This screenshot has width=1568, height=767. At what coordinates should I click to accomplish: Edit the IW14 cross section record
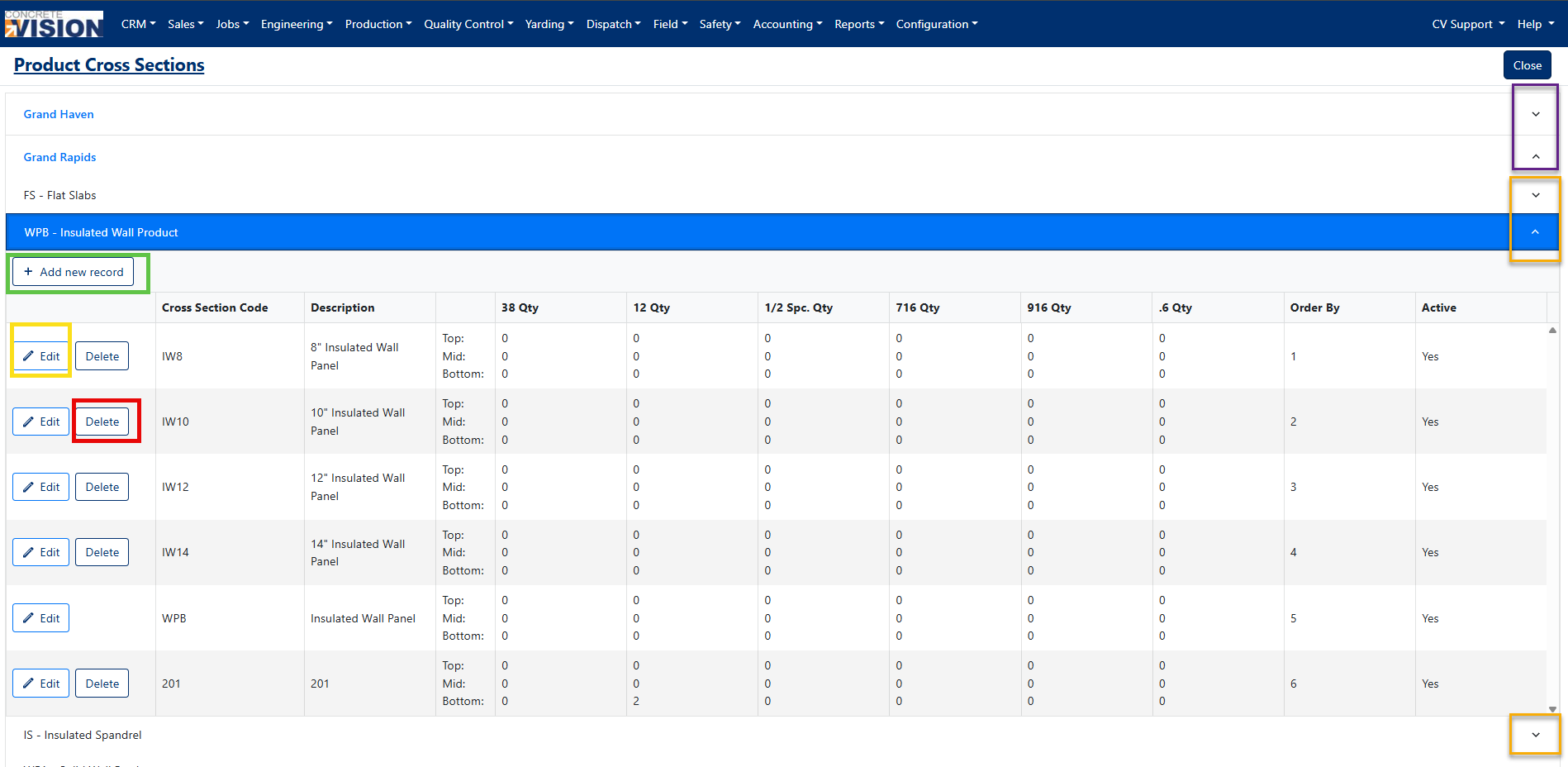(x=40, y=552)
